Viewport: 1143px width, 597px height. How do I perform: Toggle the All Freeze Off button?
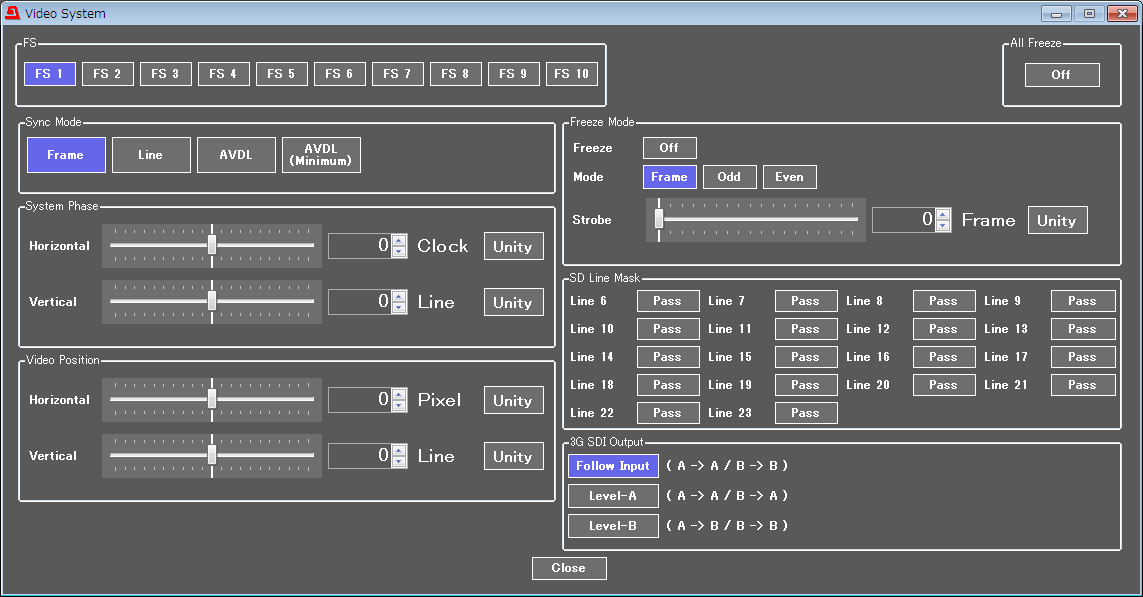[x=1061, y=75]
